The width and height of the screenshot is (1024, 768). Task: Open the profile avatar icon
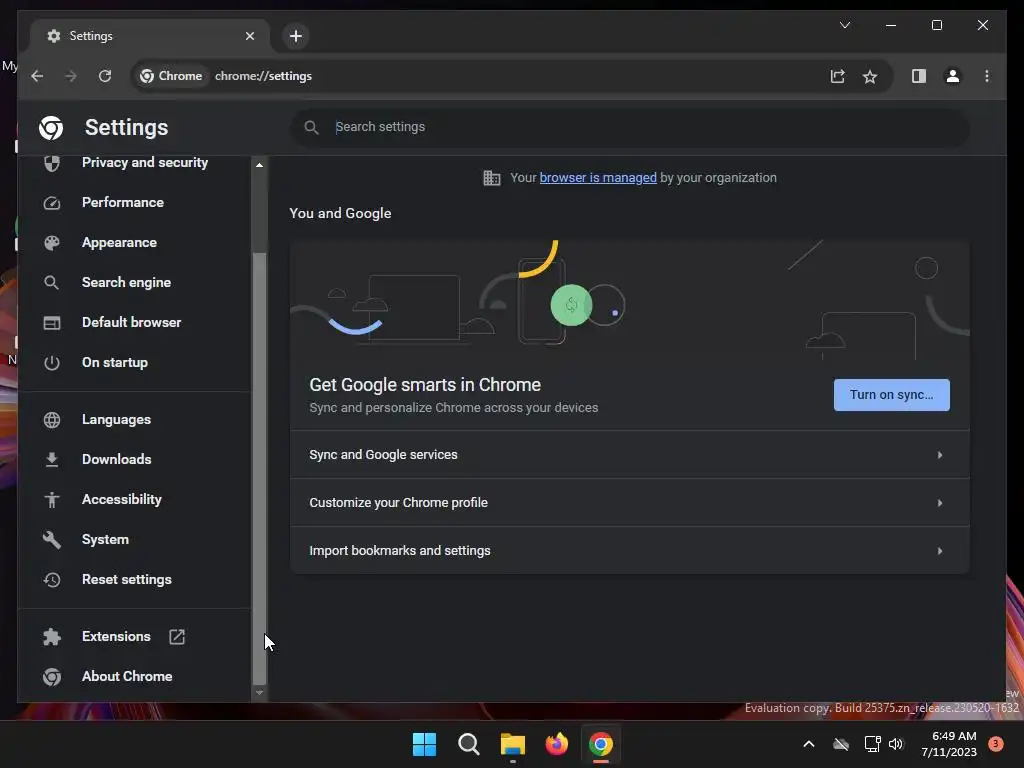[x=953, y=76]
